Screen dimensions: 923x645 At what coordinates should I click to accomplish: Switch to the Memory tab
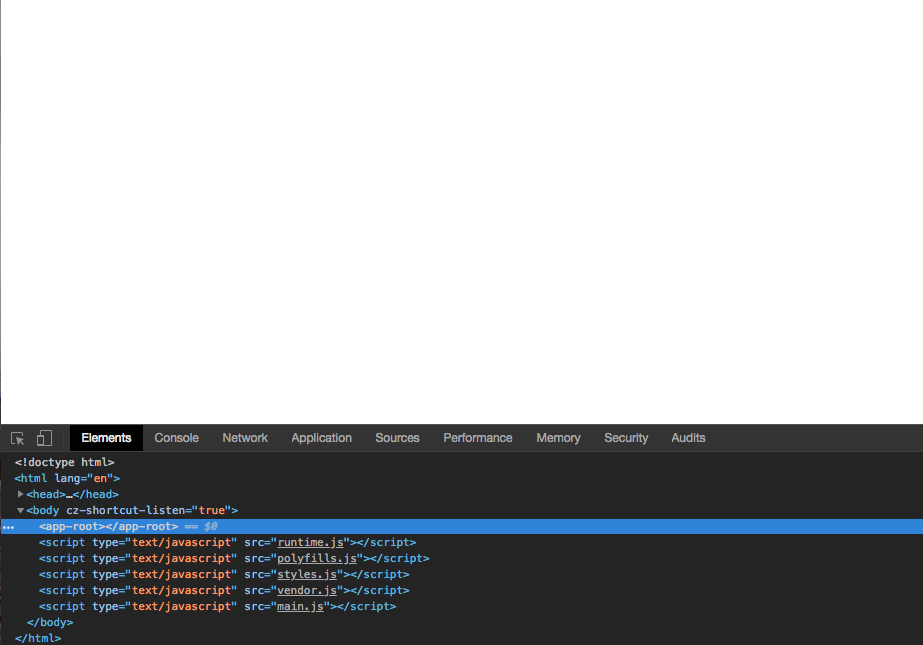pyautogui.click(x=558, y=438)
